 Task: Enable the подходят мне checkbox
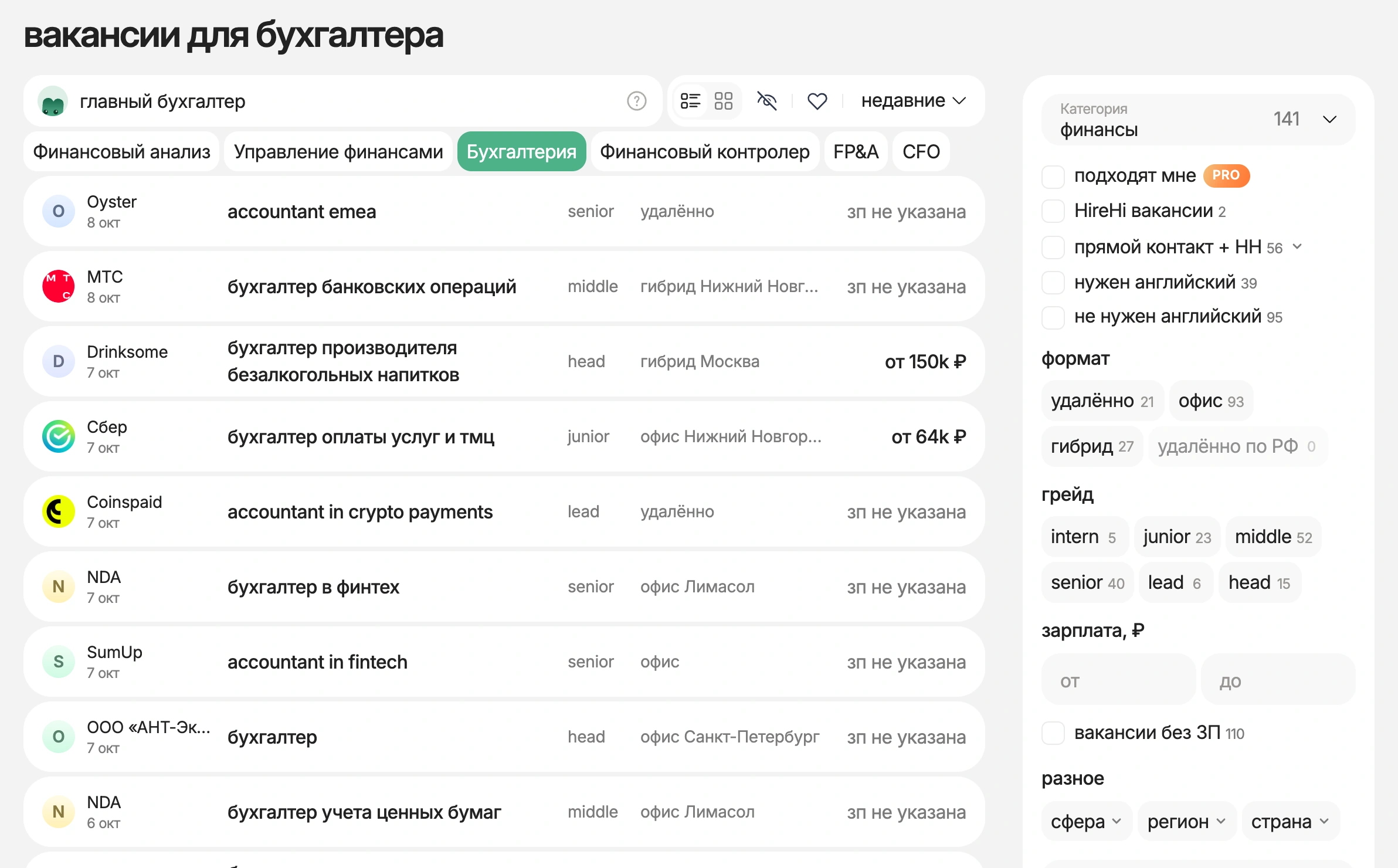click(1053, 177)
